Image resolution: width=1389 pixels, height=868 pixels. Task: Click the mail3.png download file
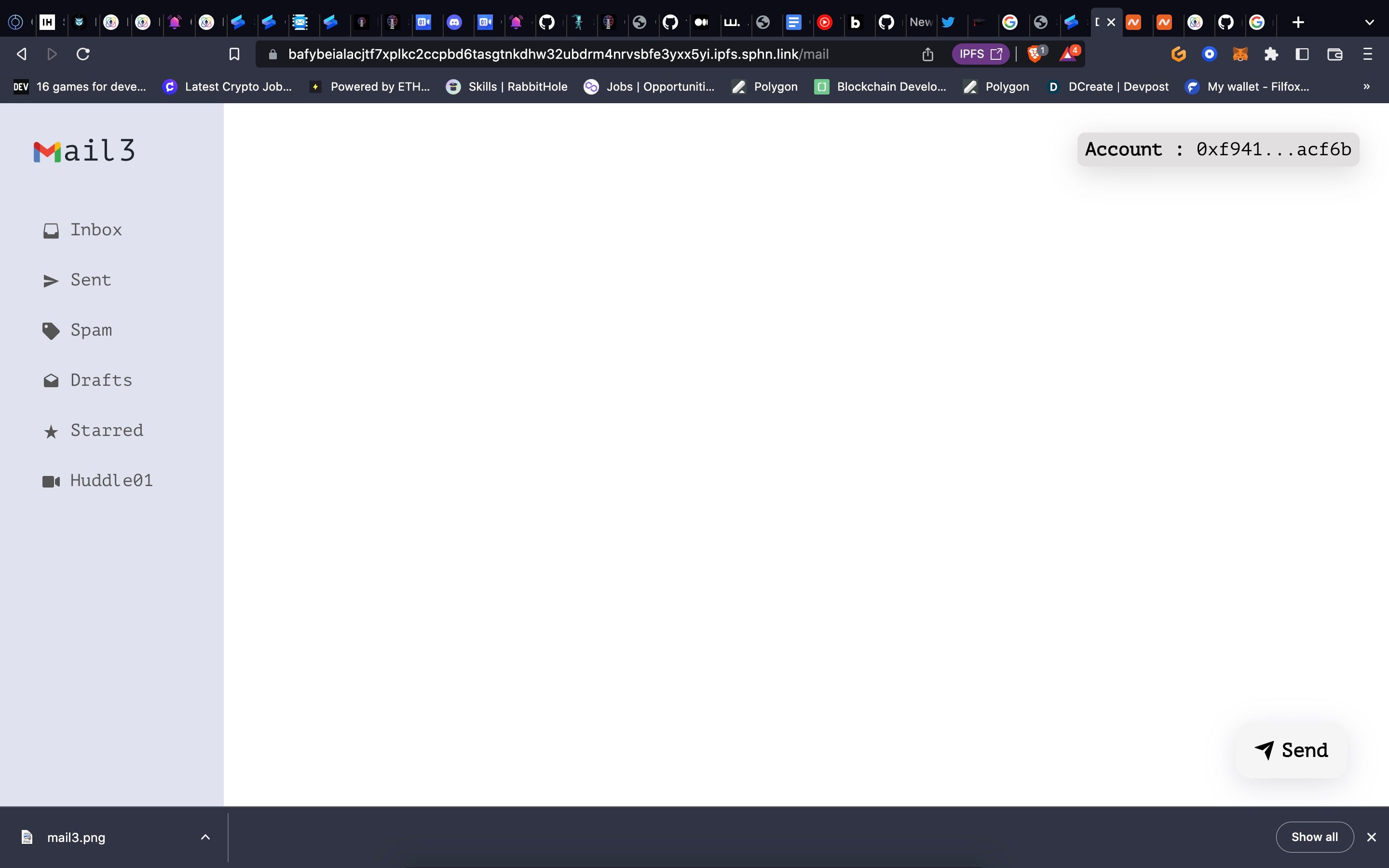pos(76,837)
